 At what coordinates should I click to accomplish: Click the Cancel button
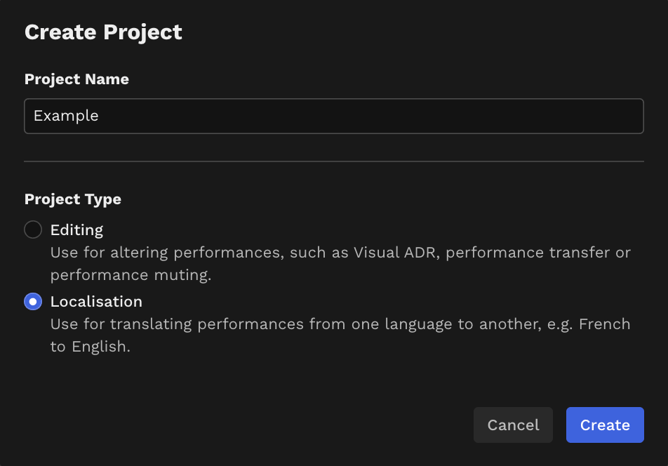pyautogui.click(x=513, y=425)
